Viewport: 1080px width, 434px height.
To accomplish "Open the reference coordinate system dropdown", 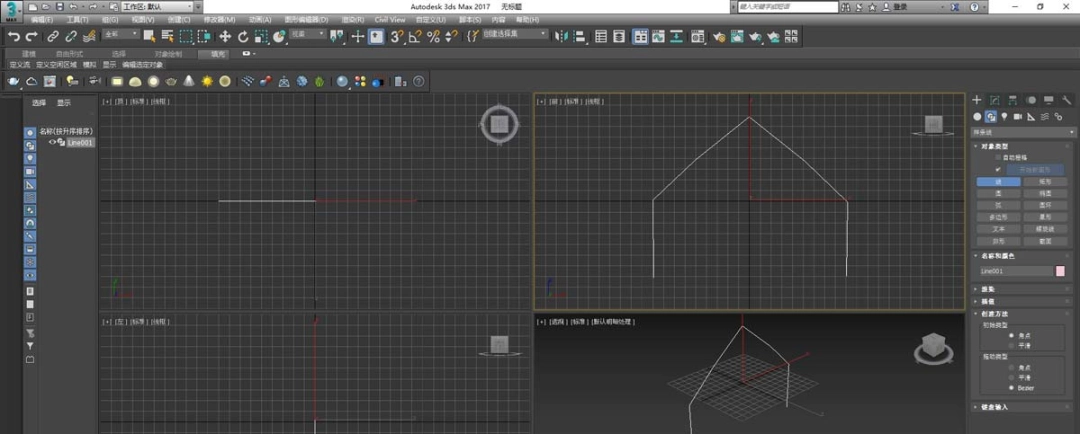I will click(x=307, y=34).
